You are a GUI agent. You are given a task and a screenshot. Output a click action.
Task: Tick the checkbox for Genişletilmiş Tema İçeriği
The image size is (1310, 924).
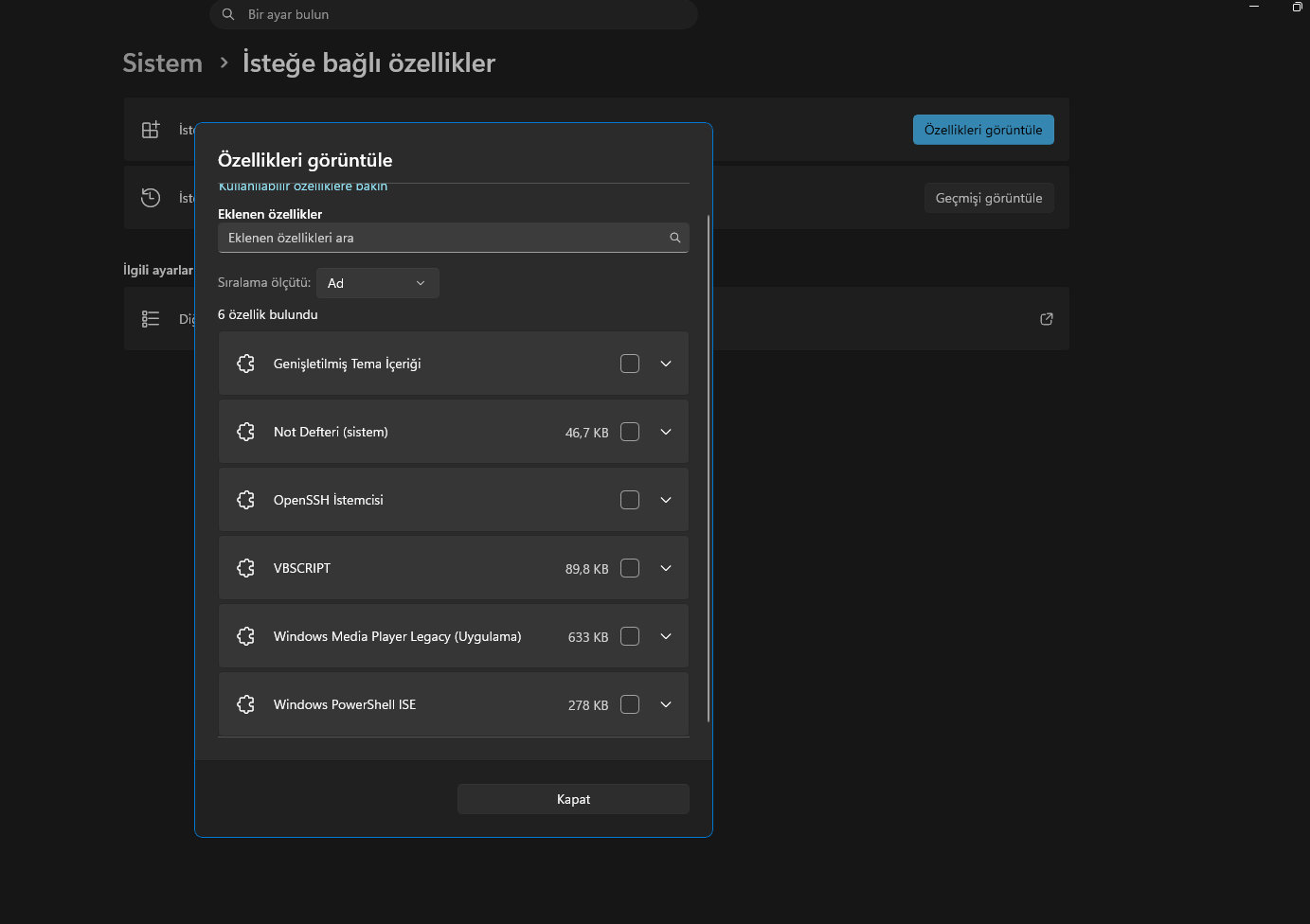(630, 364)
